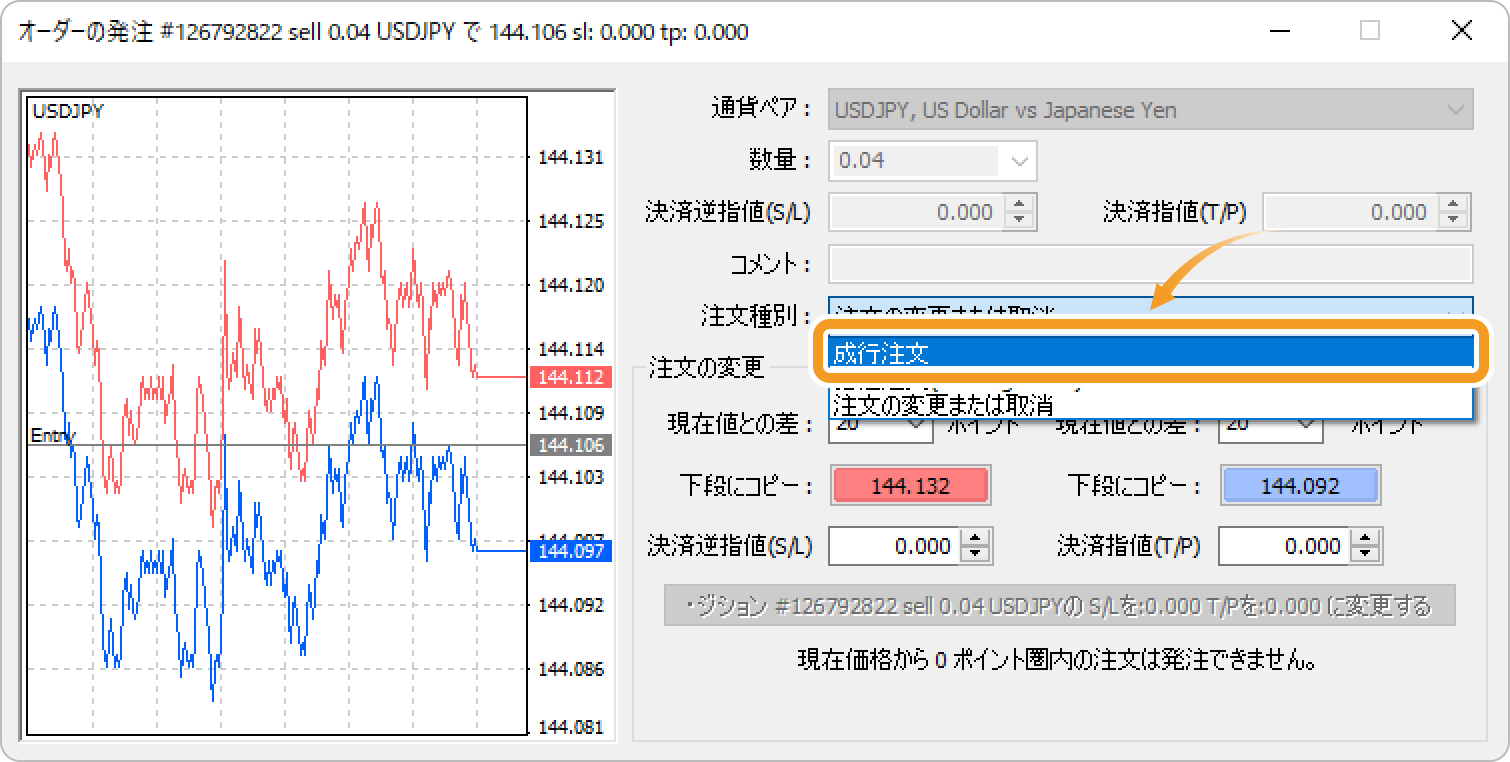
Task: Open 現在値との差 dropdown above blue 144.092 button
Action: click(x=1270, y=425)
